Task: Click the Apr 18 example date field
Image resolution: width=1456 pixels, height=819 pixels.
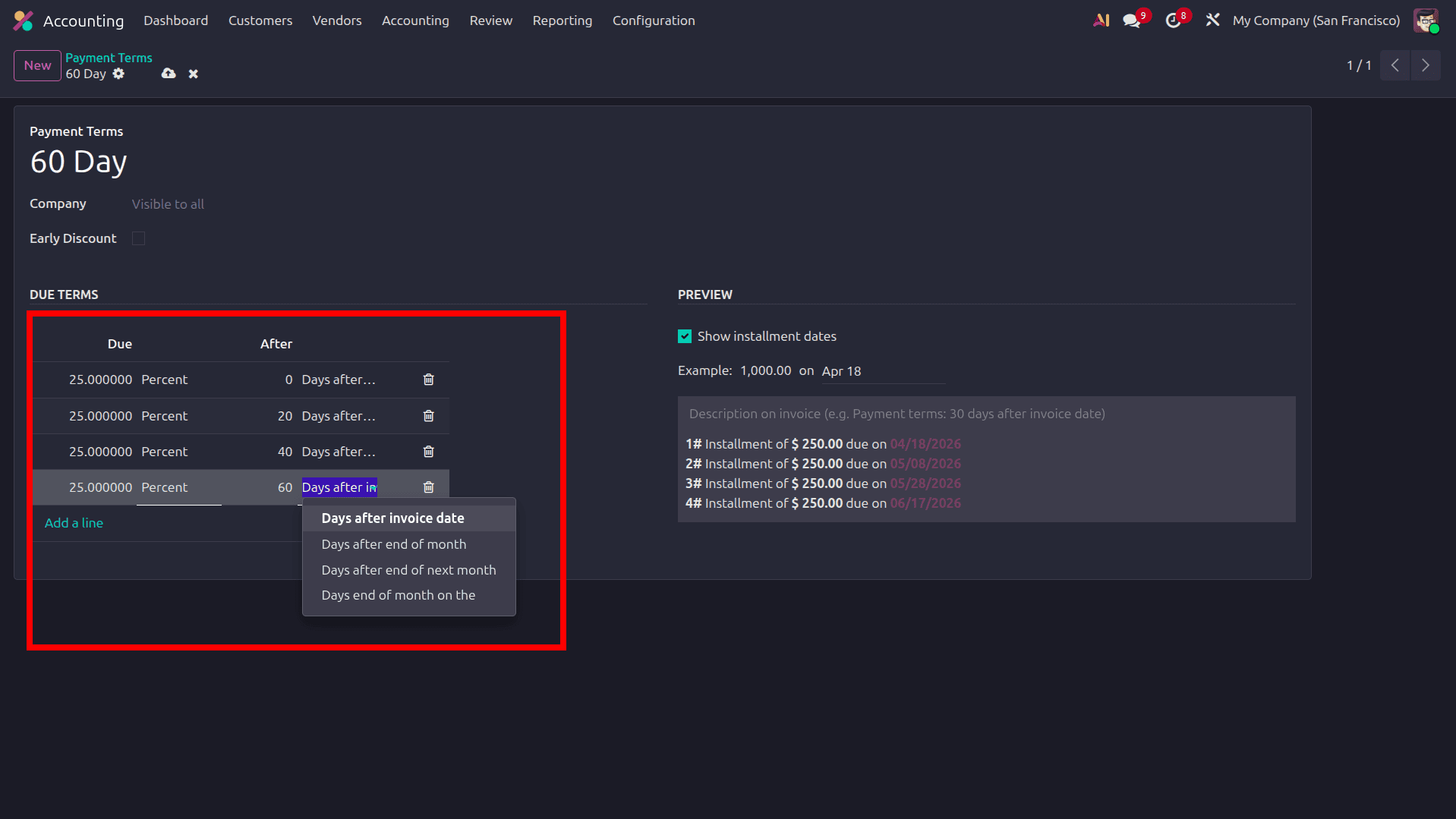Action: coord(841,371)
